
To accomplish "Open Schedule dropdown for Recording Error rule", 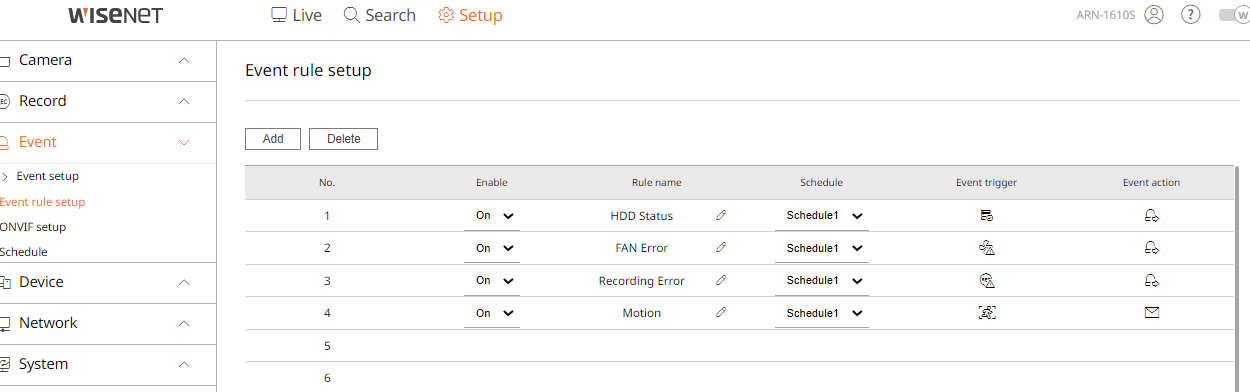I will coord(822,281).
